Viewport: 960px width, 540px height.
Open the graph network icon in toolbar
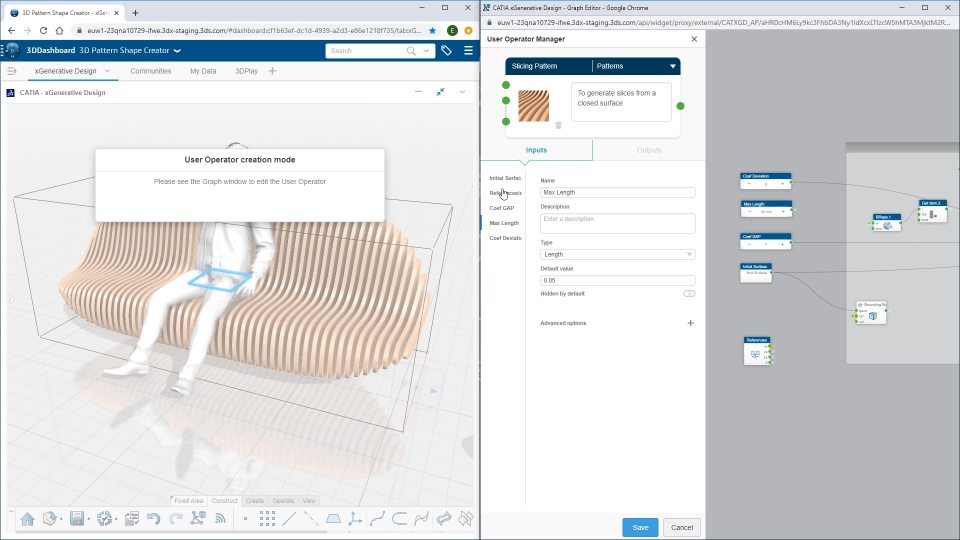[x=198, y=519]
